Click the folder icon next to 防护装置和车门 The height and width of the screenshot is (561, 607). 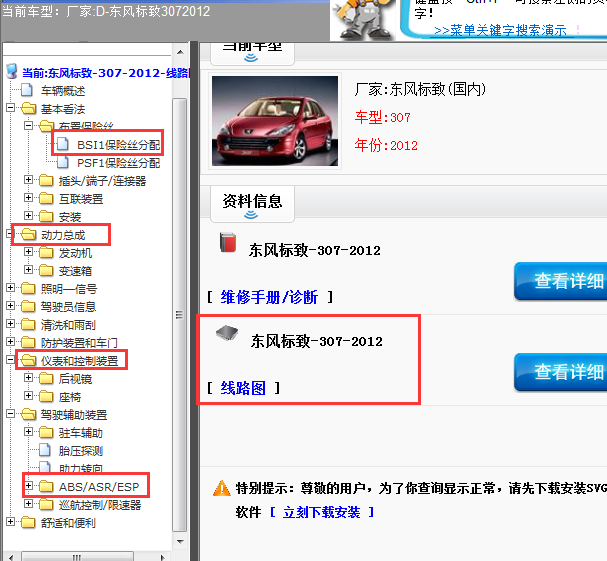click(x=28, y=343)
